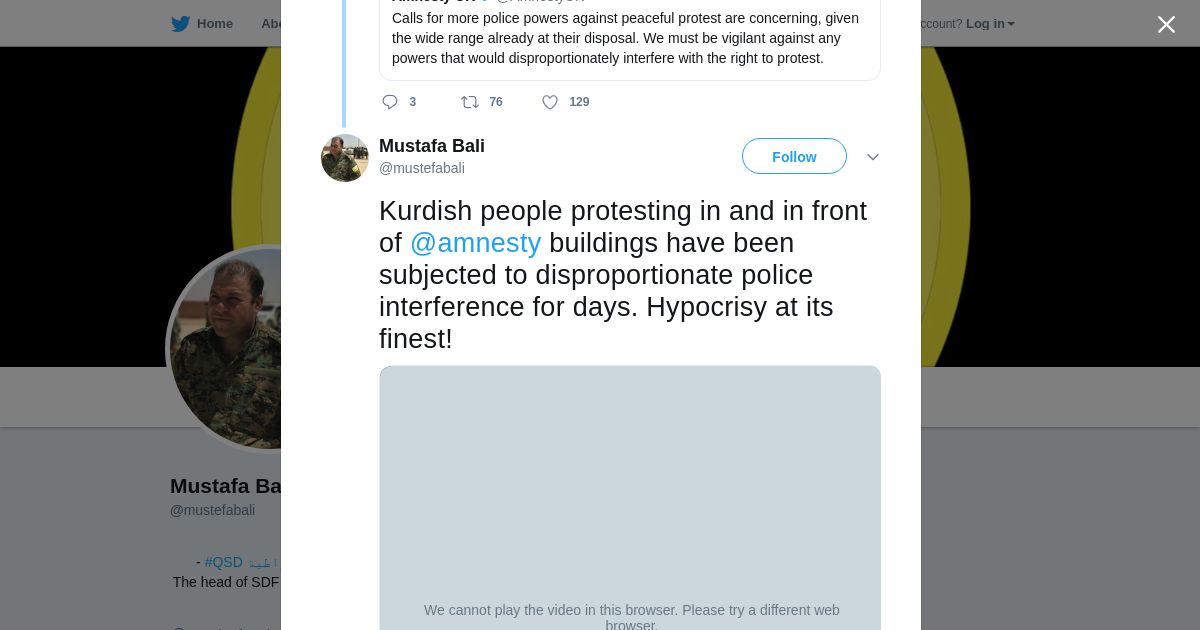Viewport: 1200px width, 630px height.
Task: View the large profile photo behind overlay
Action: pos(225,350)
